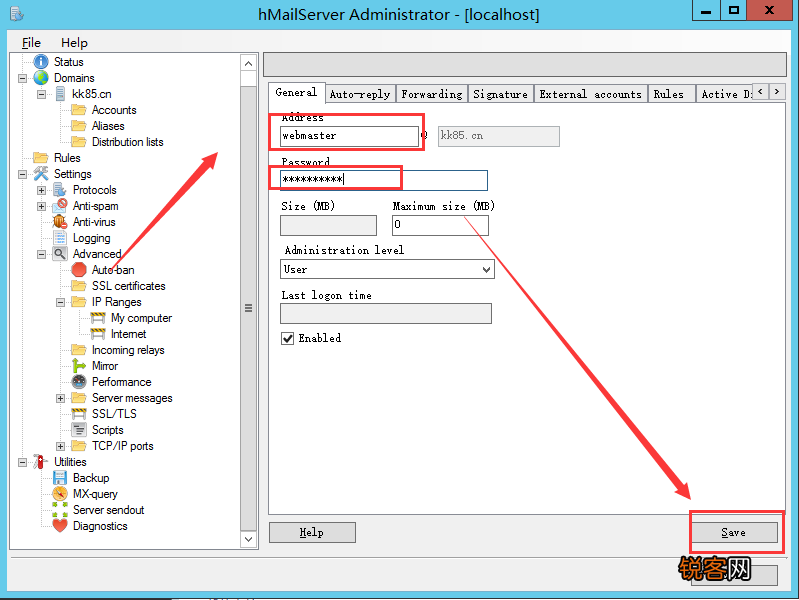
Task: Click the Protocols icon
Action: click(60, 190)
